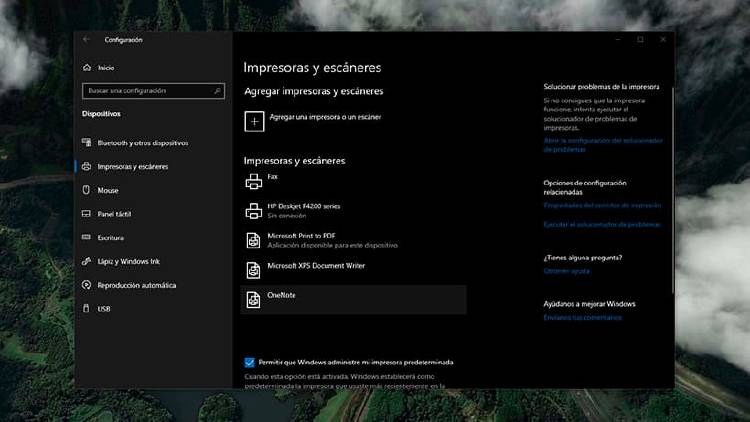Viewport: 750px width, 422px height.
Task: Click the back arrow in Configuración
Action: (87, 40)
